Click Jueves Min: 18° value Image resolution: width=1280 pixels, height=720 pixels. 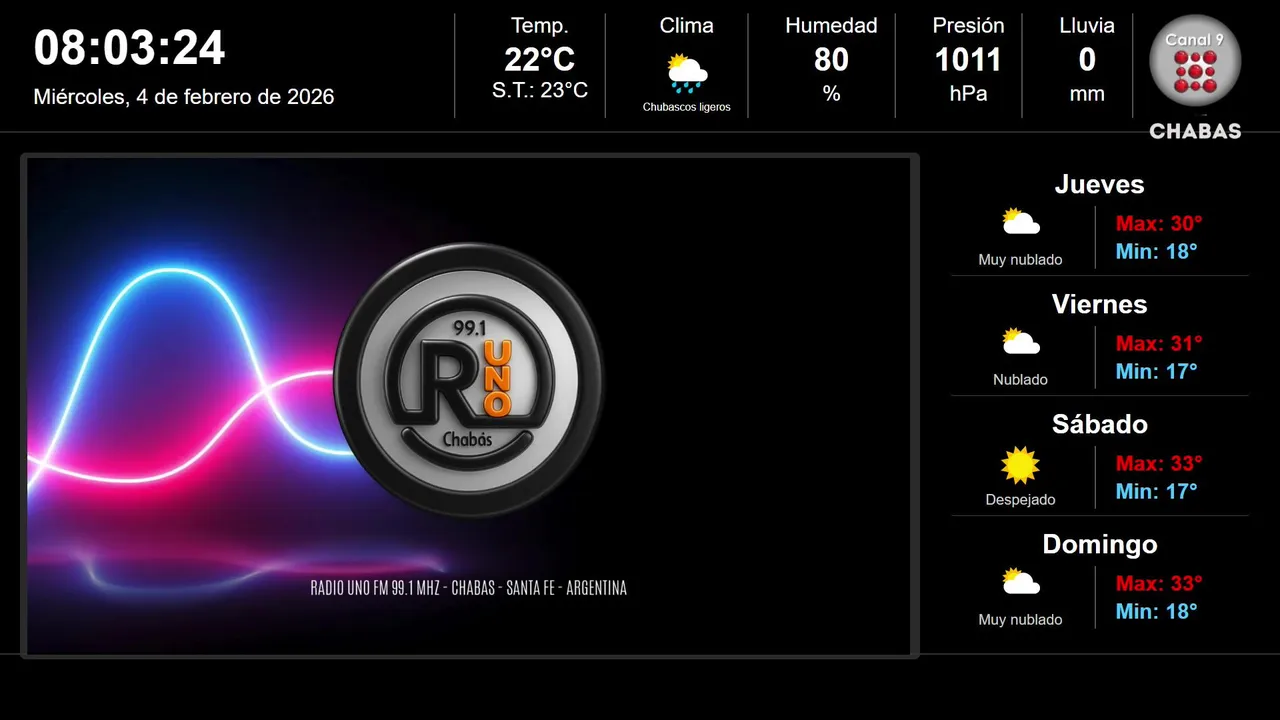(1157, 251)
